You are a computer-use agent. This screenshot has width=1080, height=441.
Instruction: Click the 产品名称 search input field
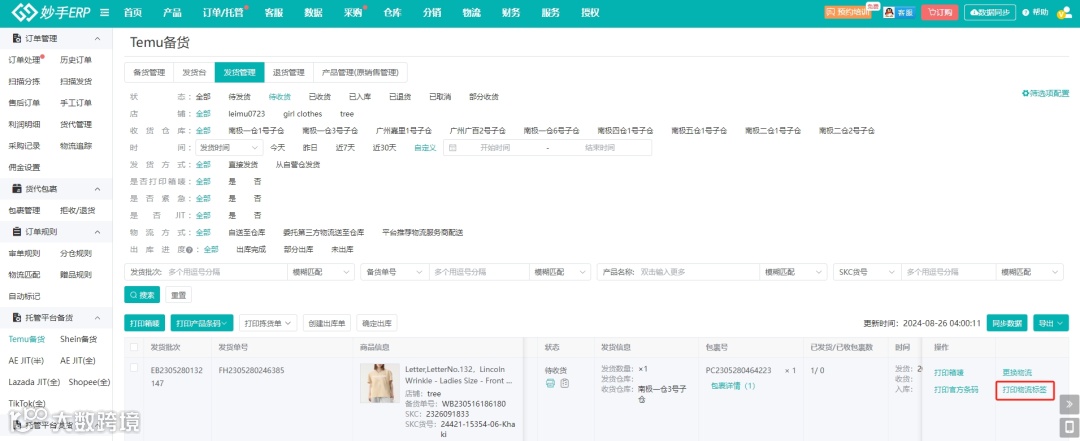click(x=698, y=272)
